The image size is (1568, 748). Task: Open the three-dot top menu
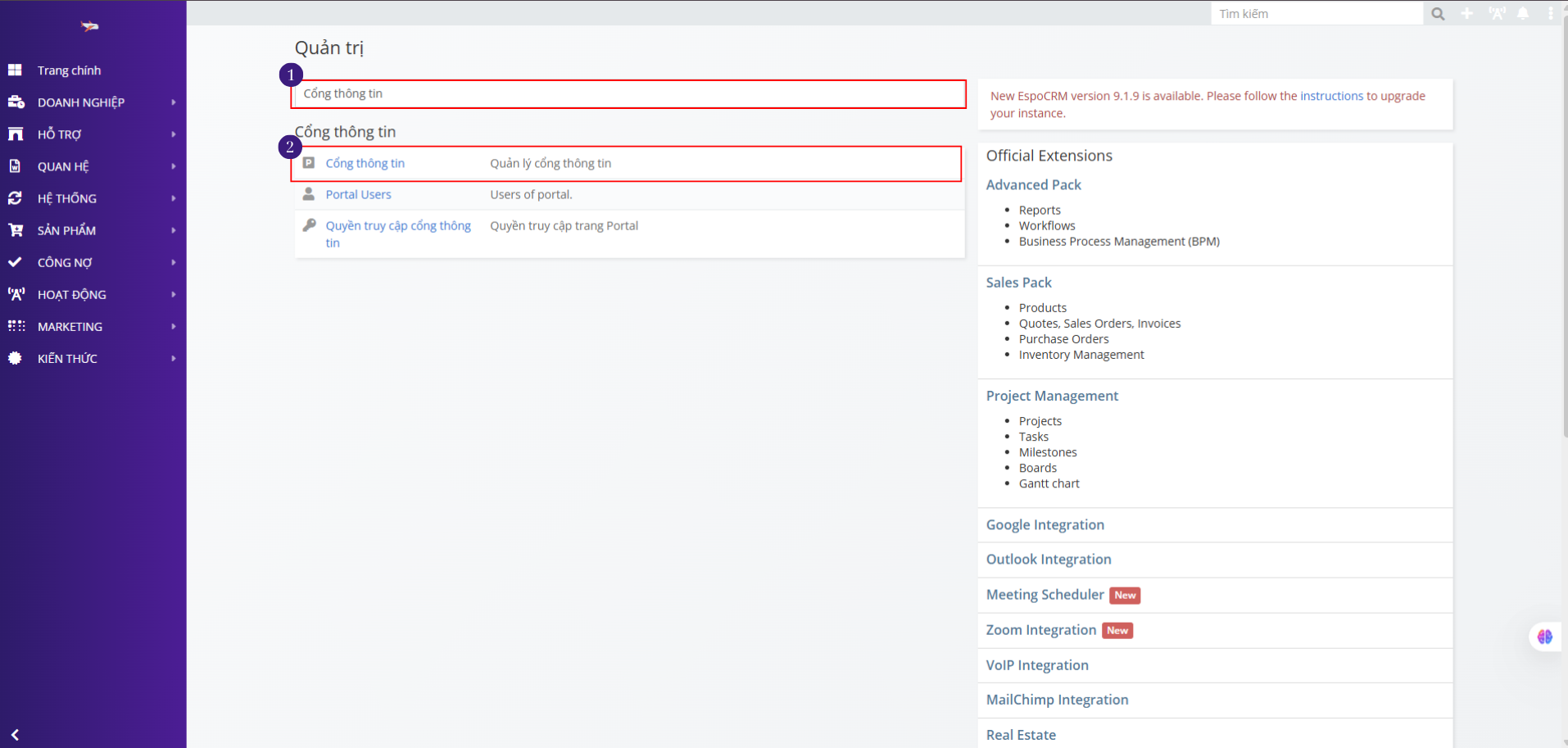pyautogui.click(x=1550, y=14)
